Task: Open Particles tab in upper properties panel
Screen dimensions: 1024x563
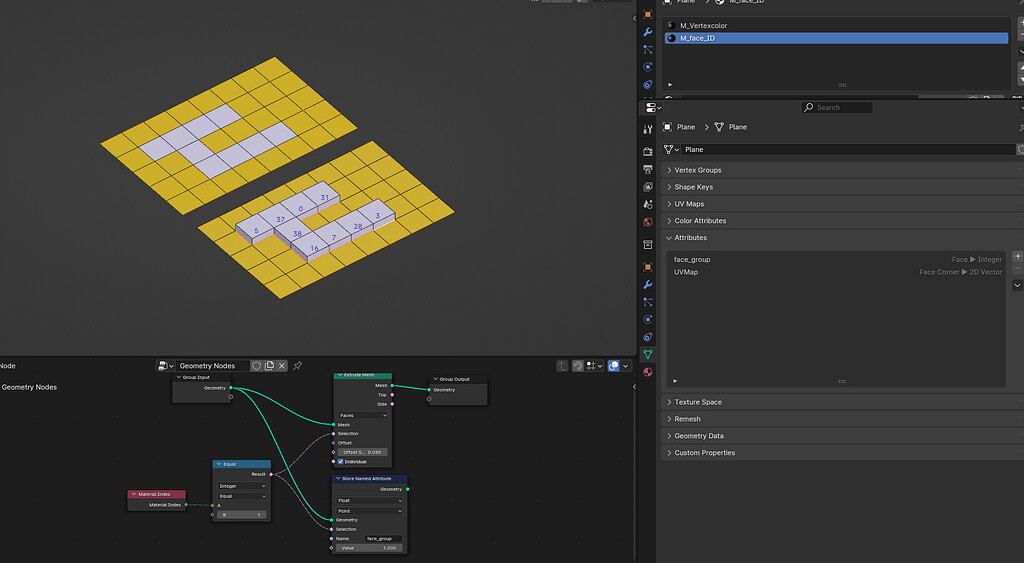Action: pyautogui.click(x=648, y=50)
